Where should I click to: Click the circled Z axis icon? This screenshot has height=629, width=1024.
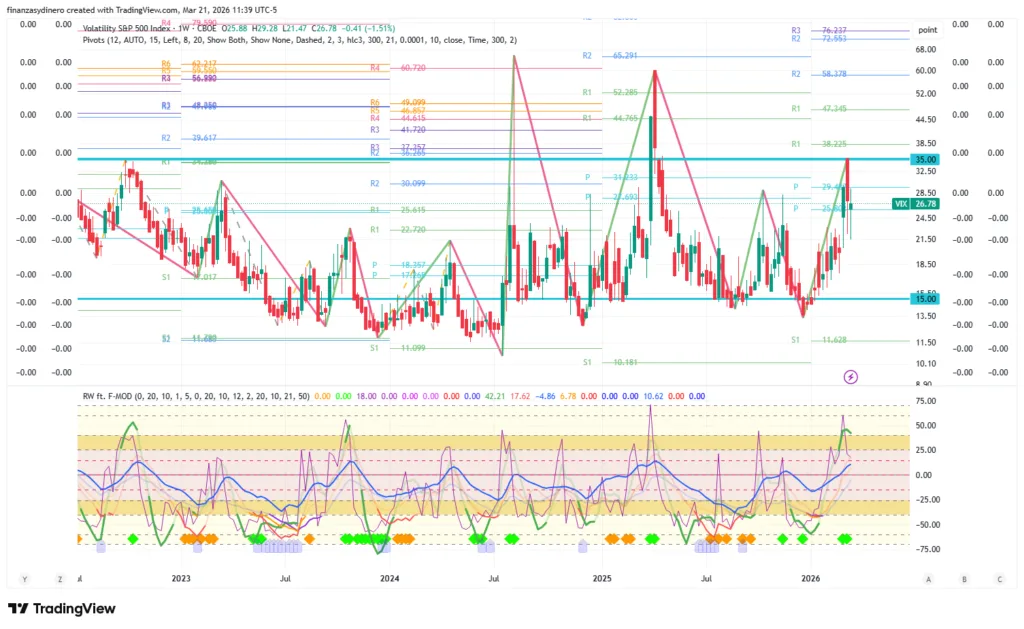[60, 579]
